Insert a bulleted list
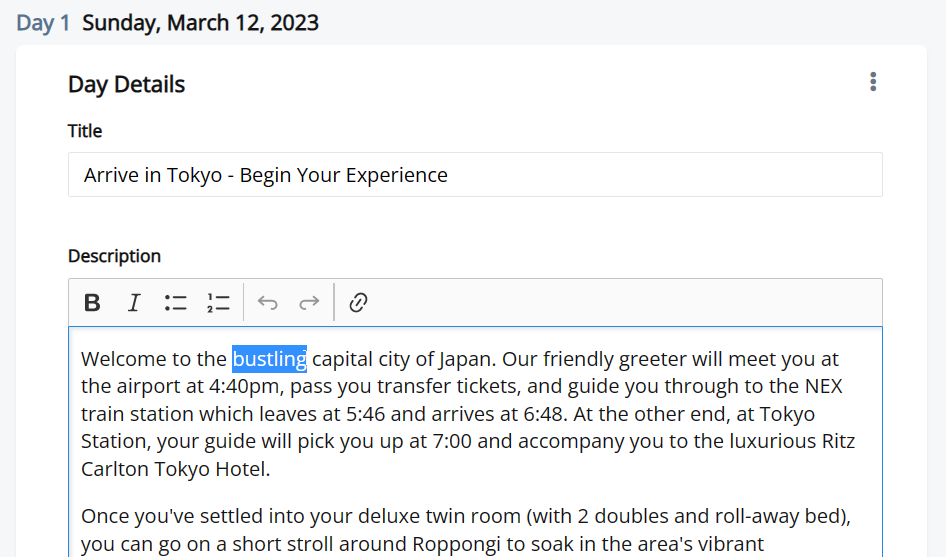 click(x=176, y=302)
